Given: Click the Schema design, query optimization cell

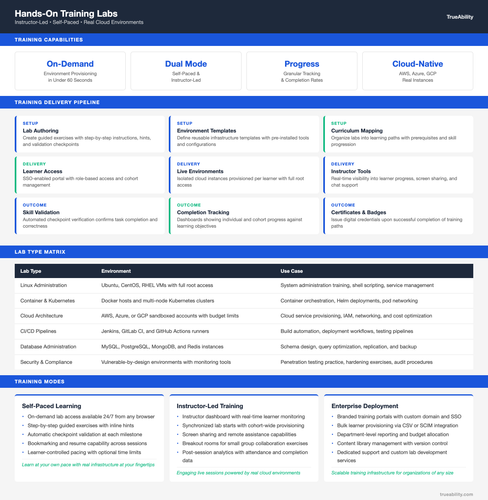Looking at the screenshot, I should click(x=348, y=347).
